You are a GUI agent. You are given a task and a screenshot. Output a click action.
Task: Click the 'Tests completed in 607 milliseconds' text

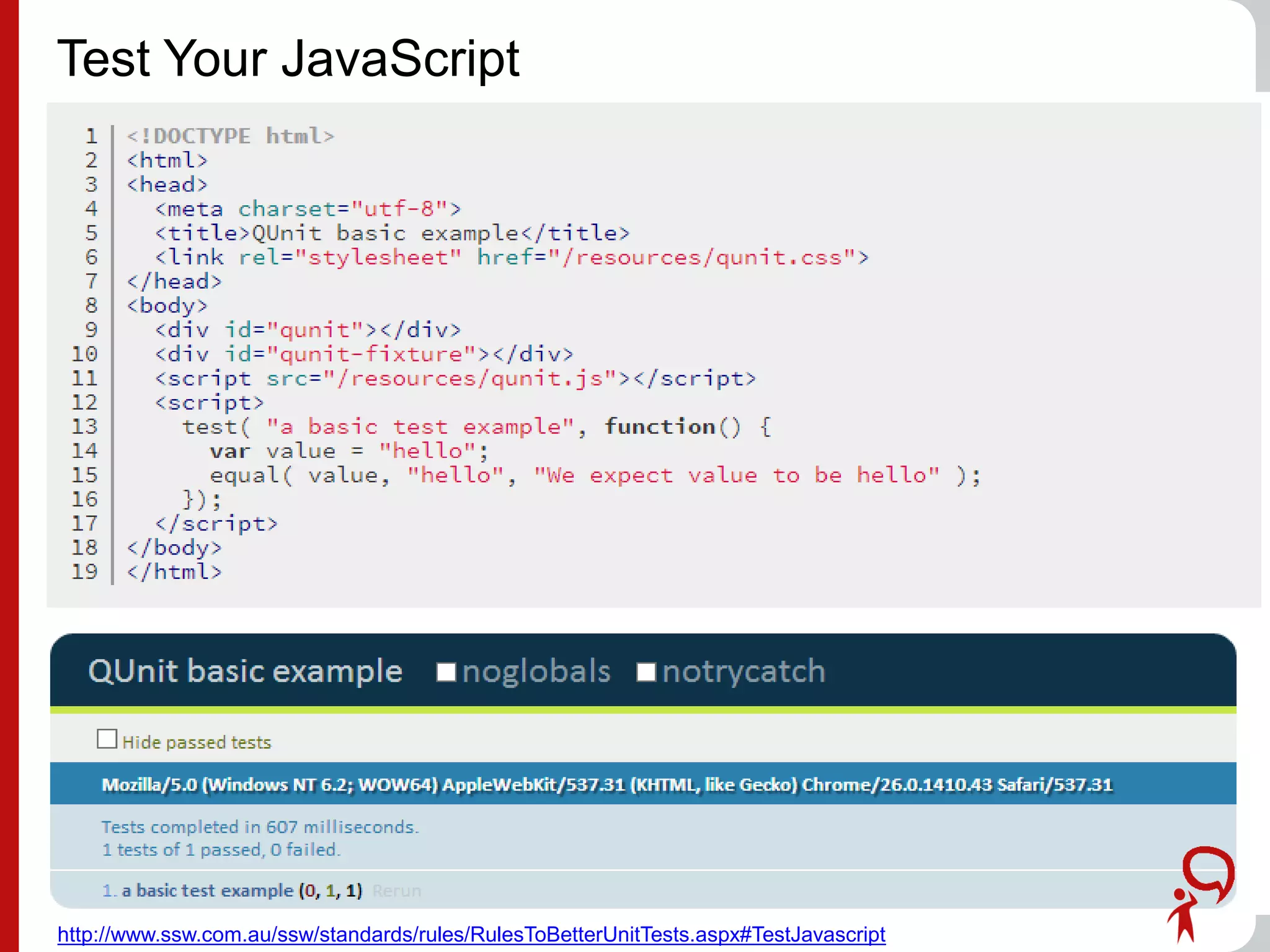(260, 827)
